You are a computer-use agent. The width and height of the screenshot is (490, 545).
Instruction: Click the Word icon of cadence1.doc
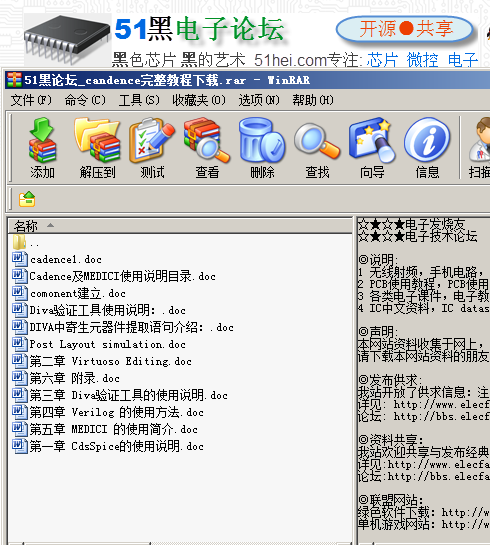click(19, 259)
